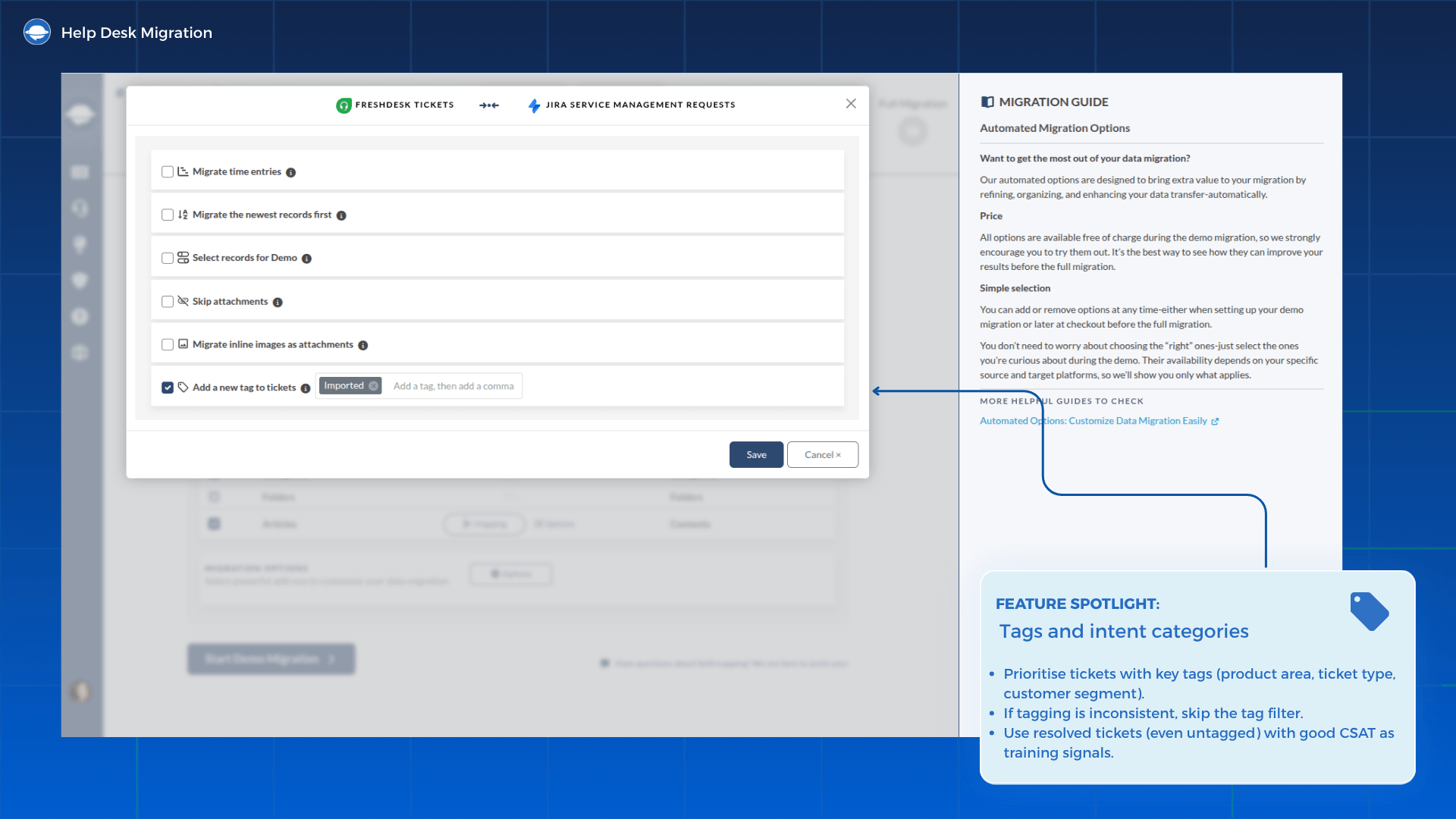Open info icon beside Migrate the newest records first
This screenshot has height=819, width=1456.
pos(341,216)
